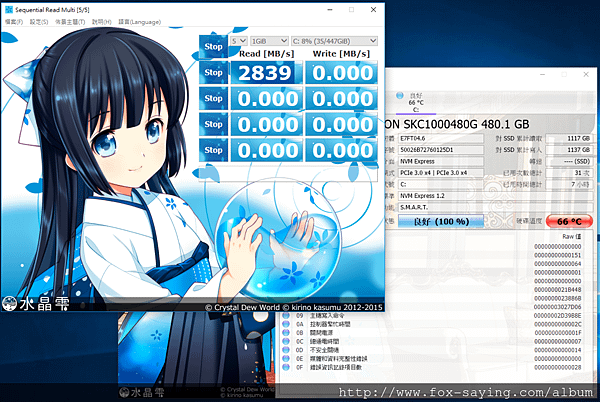Close the CrystalDiskInfo window
This screenshot has height=402, width=600.
(x=586, y=75)
